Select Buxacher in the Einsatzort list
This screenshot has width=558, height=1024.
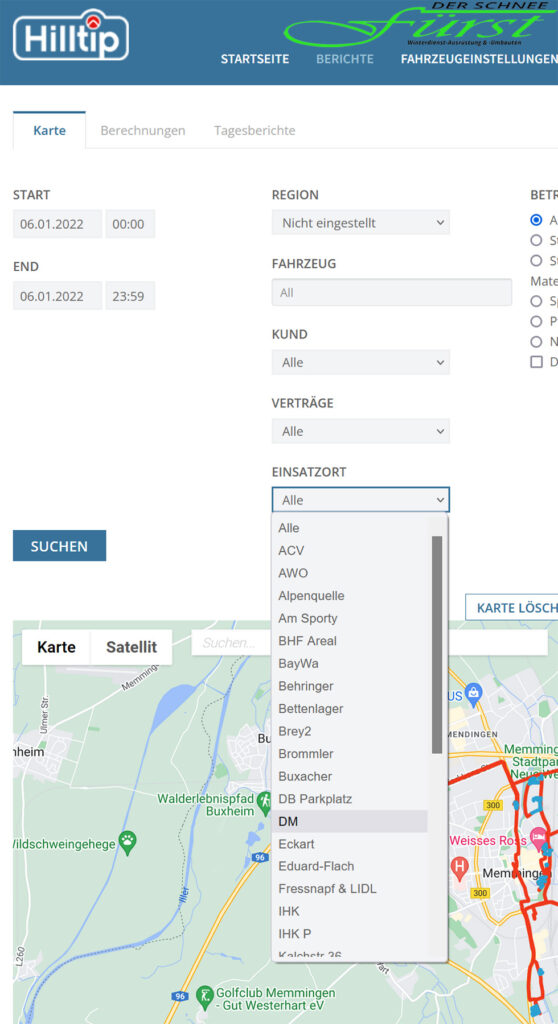(x=350, y=776)
